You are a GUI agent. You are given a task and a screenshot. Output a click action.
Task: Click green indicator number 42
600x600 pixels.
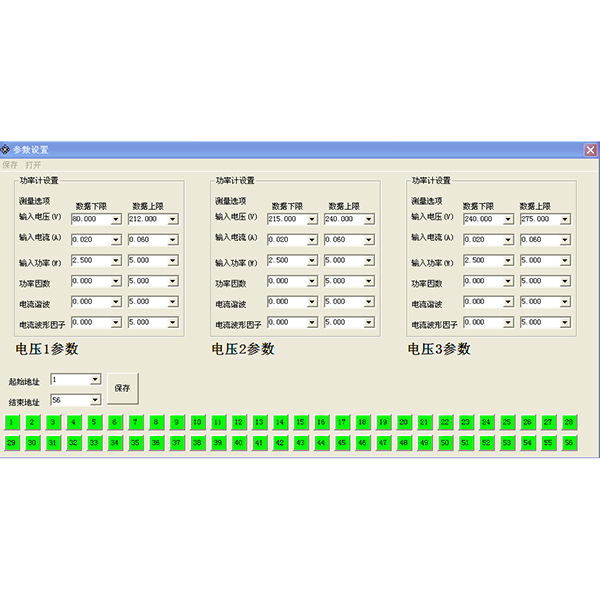pyautogui.click(x=280, y=442)
